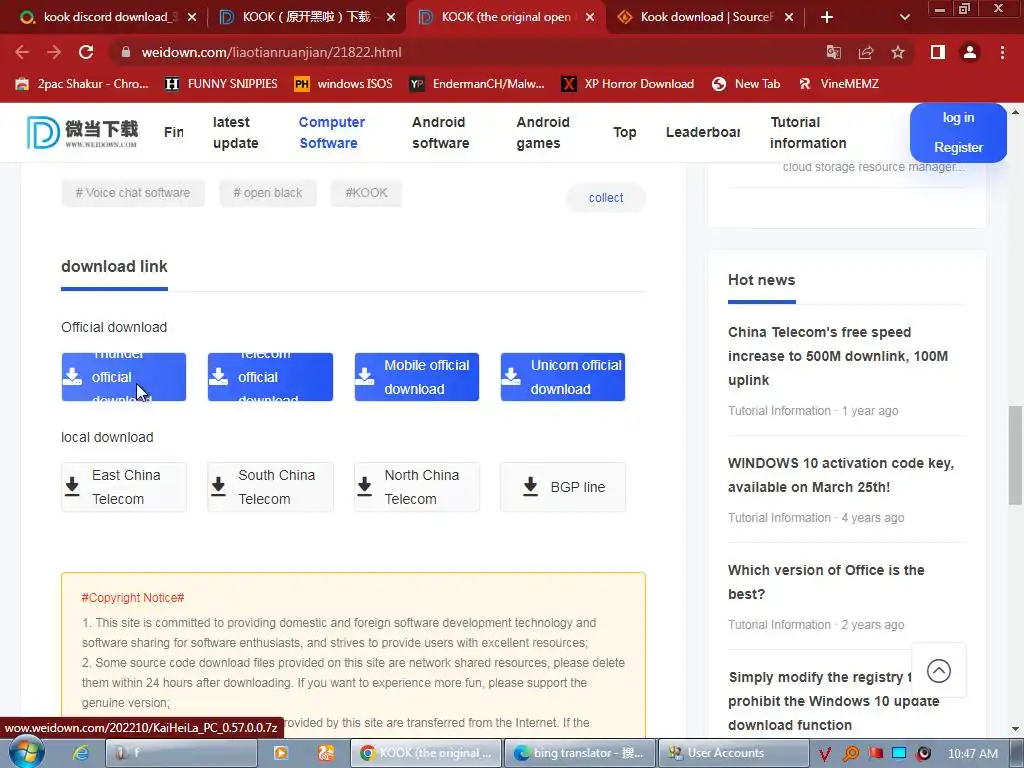
Task: Click the Register button
Action: 958,148
